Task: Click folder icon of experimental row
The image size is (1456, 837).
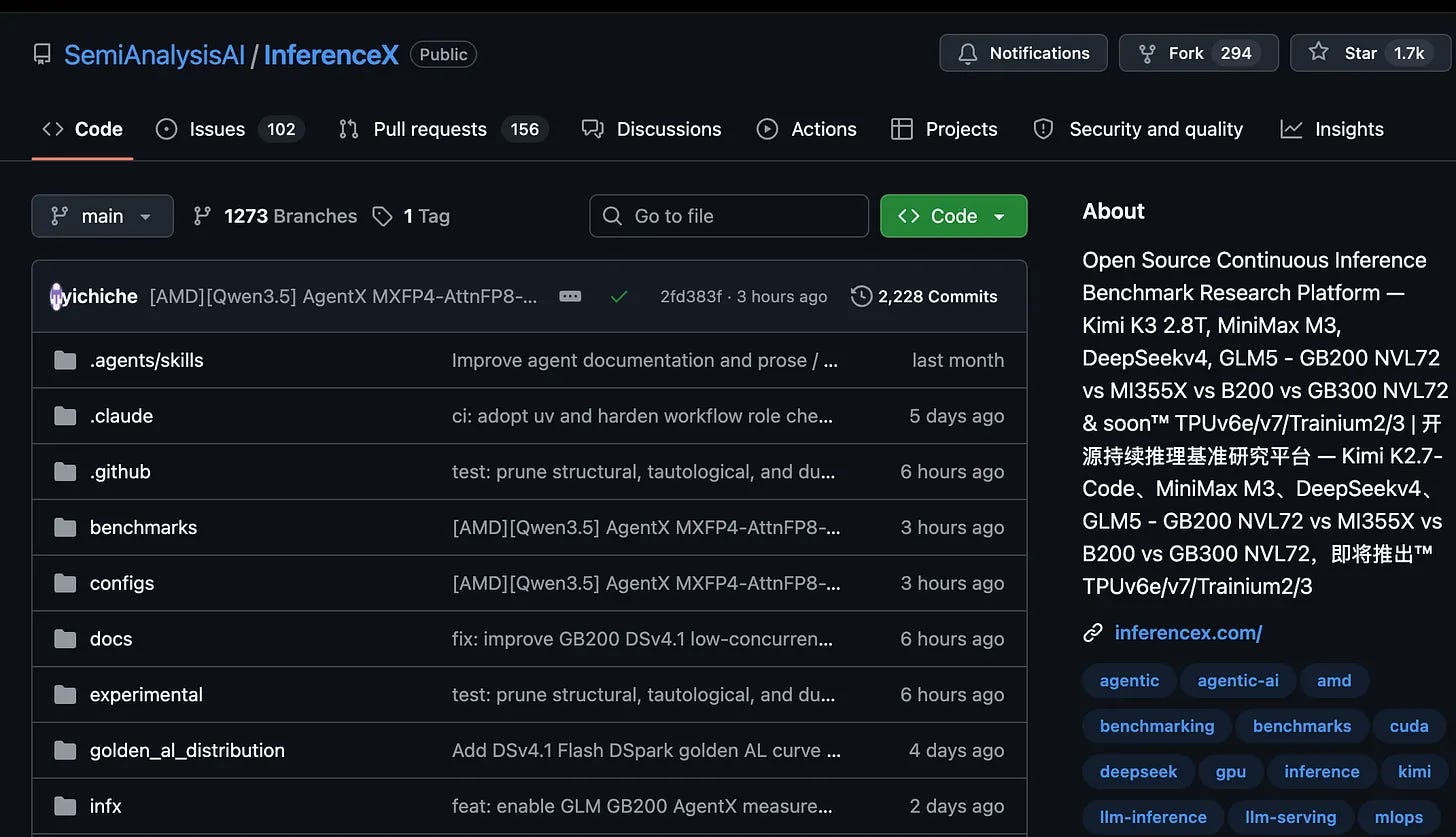Action: [x=65, y=694]
